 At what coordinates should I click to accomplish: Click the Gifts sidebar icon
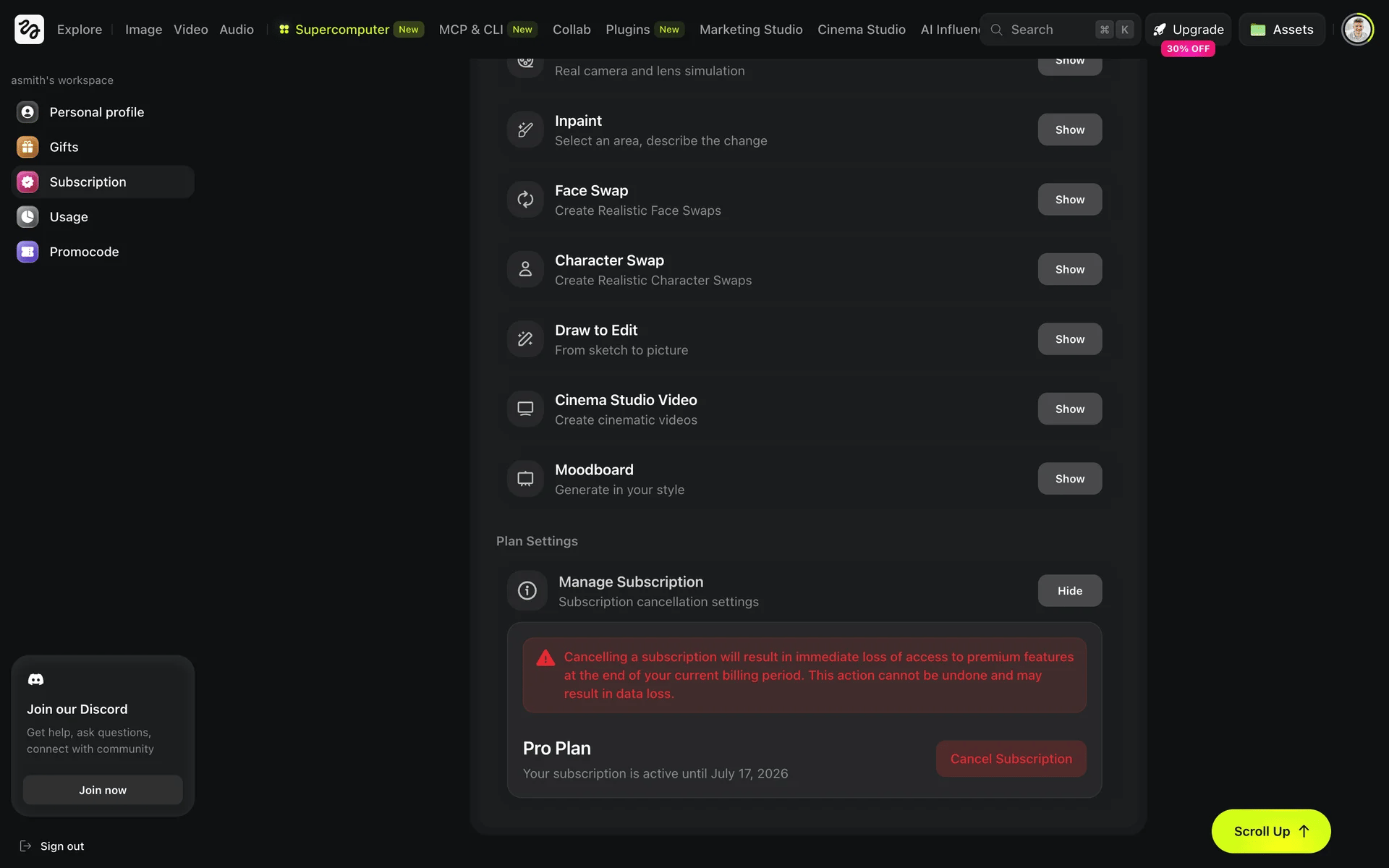tap(27, 147)
